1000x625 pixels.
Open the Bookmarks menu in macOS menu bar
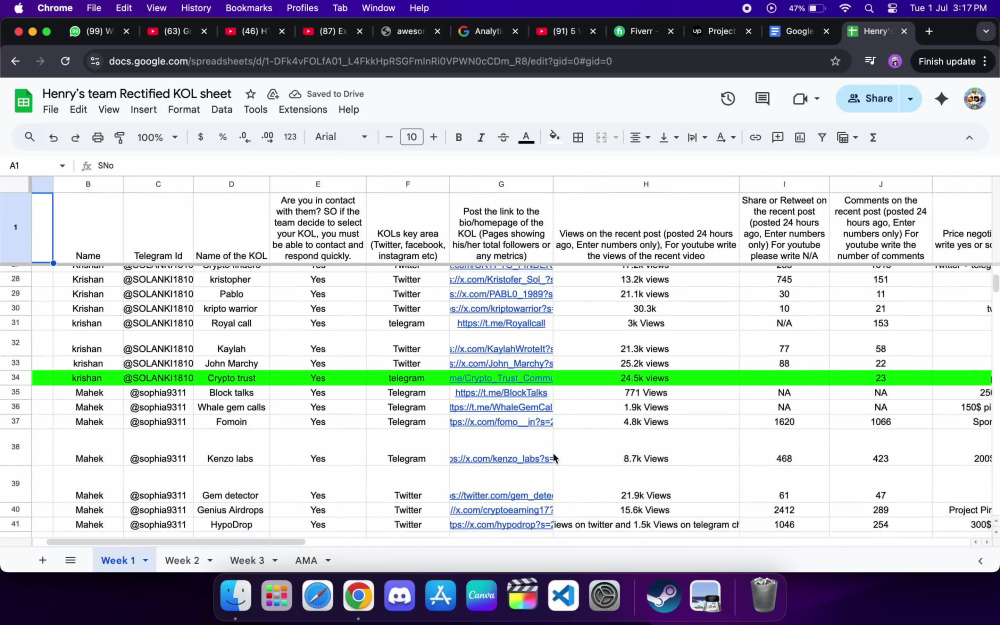249,8
